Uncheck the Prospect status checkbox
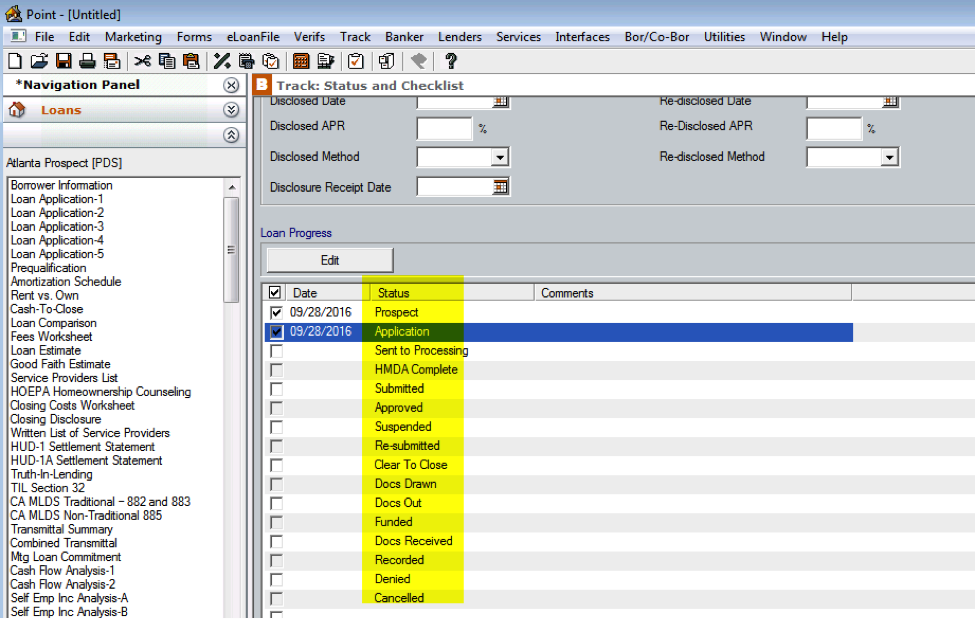Screen dimensions: 975x619 click(276, 313)
